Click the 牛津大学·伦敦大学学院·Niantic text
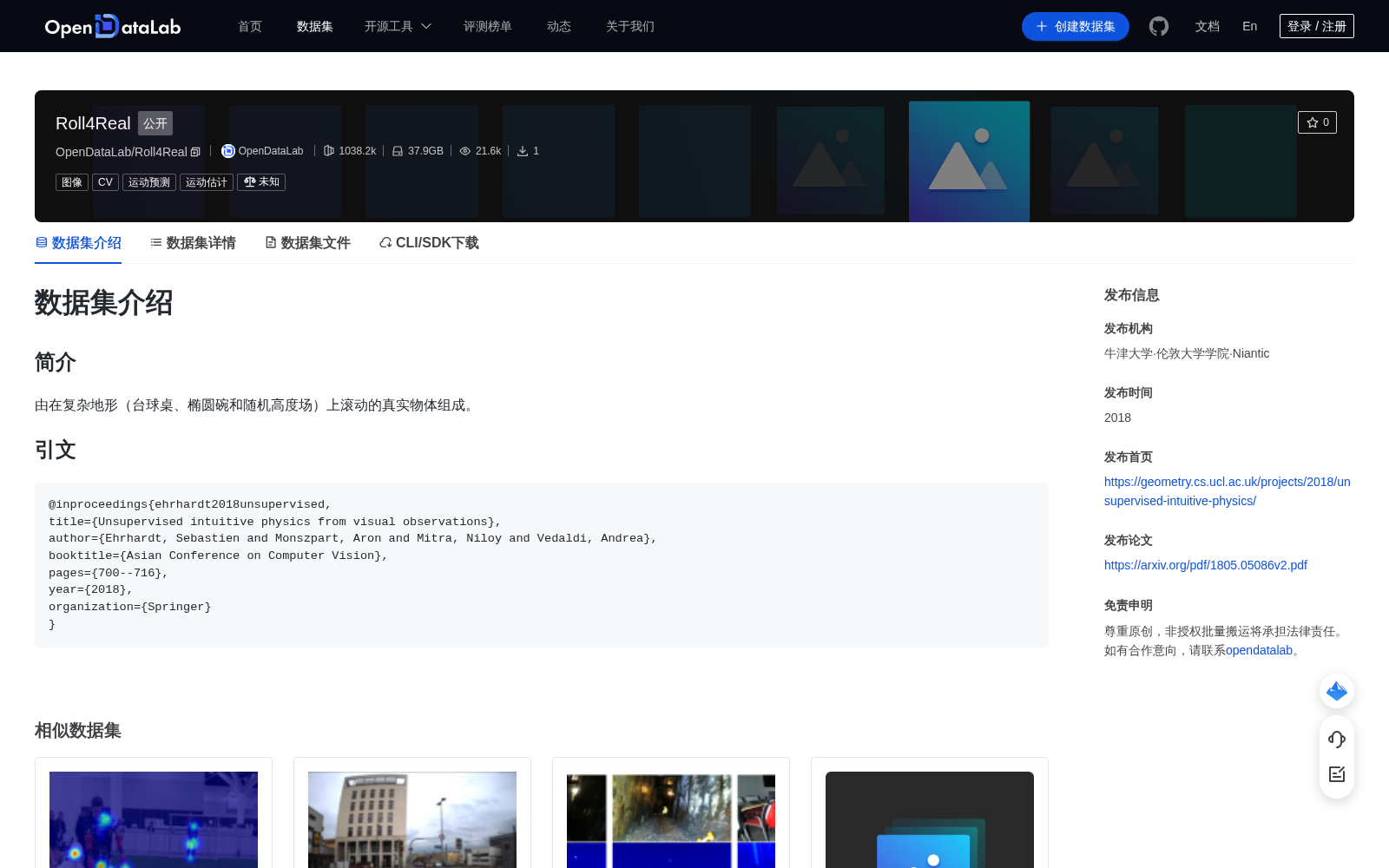Viewport: 1389px width, 868px height. click(x=1187, y=353)
